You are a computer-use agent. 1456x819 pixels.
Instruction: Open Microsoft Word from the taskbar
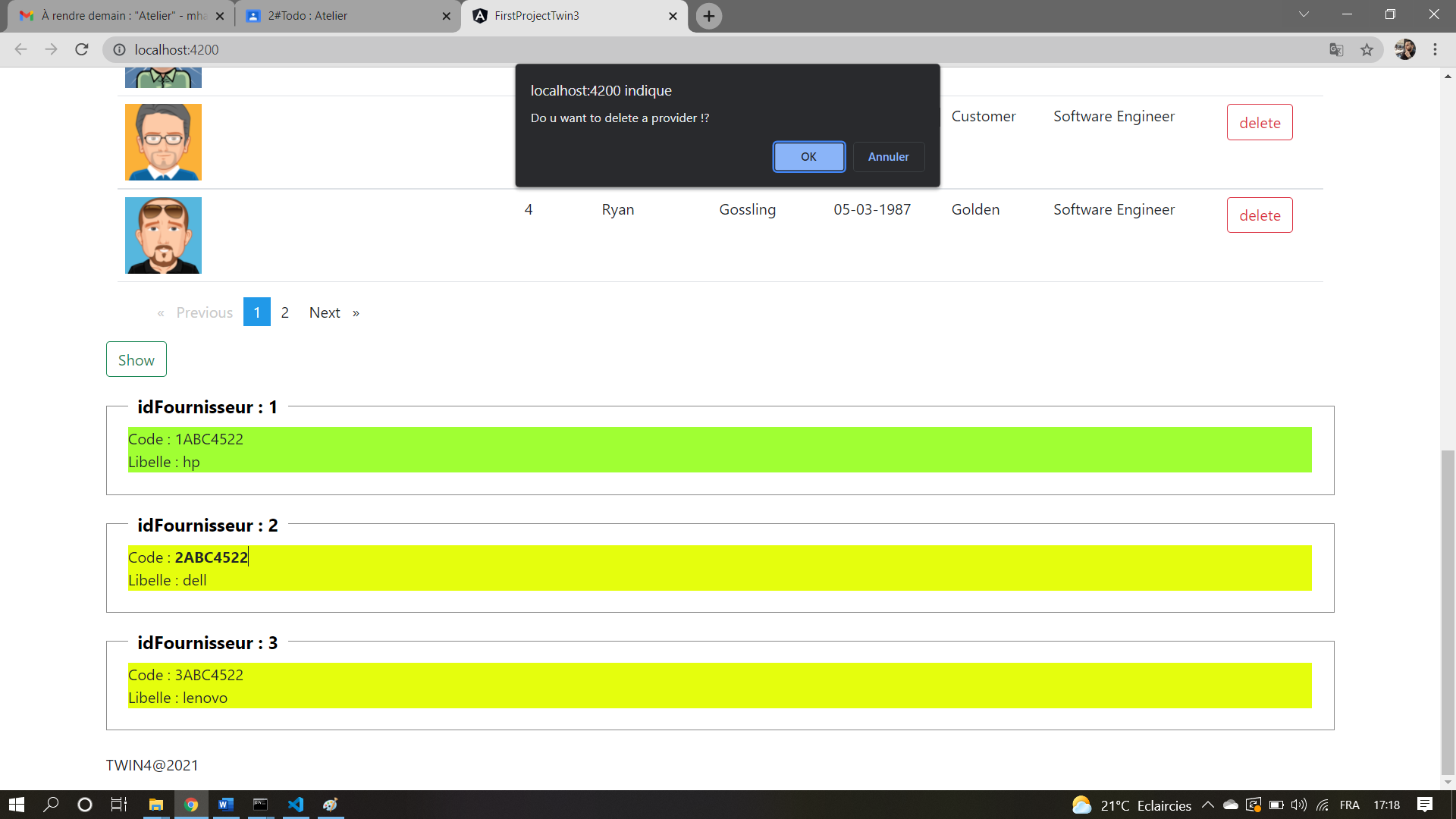(x=225, y=805)
